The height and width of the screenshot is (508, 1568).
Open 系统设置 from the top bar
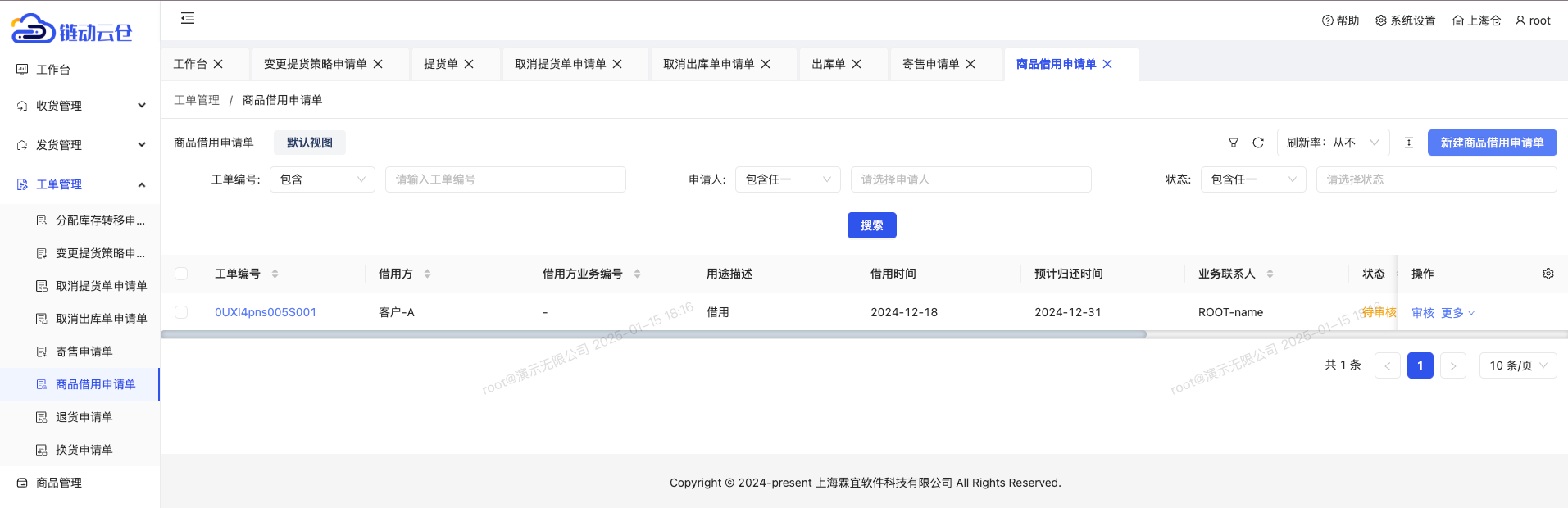[1405, 20]
